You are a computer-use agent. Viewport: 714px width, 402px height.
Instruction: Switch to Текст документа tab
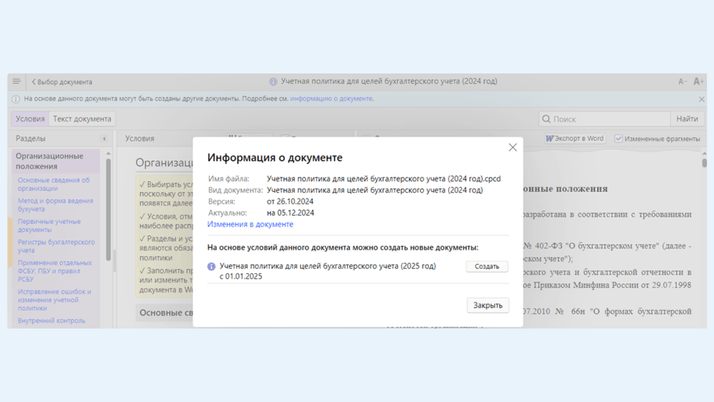tap(82, 119)
